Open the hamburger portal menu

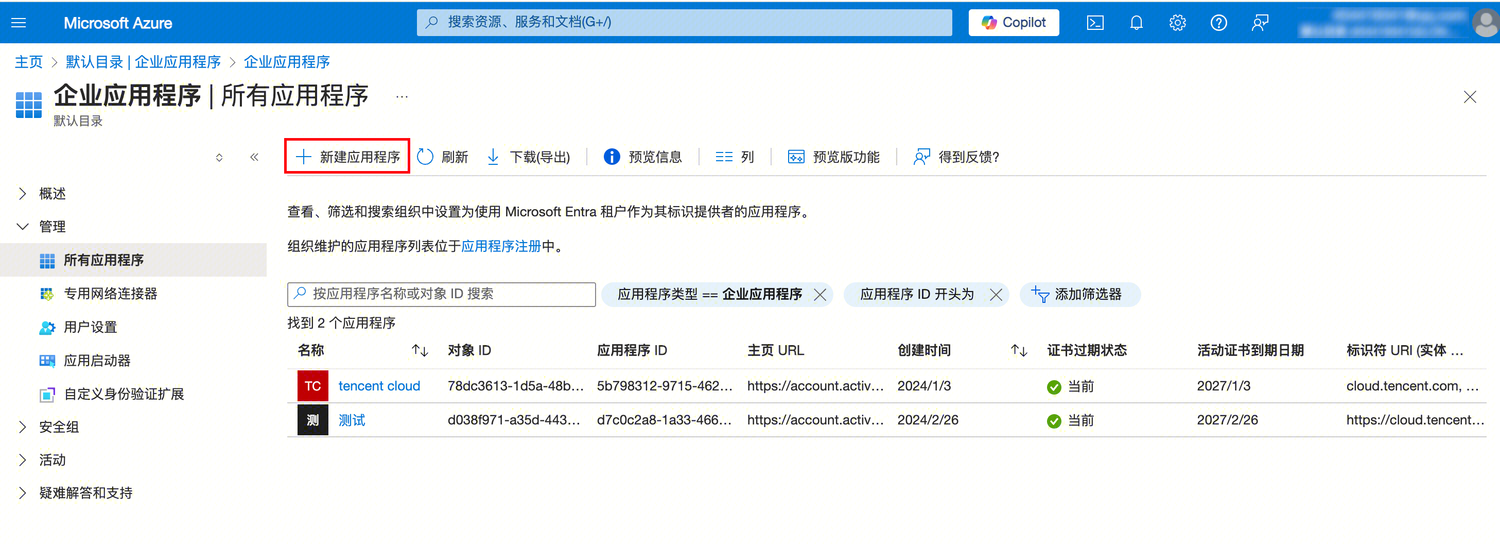point(19,22)
